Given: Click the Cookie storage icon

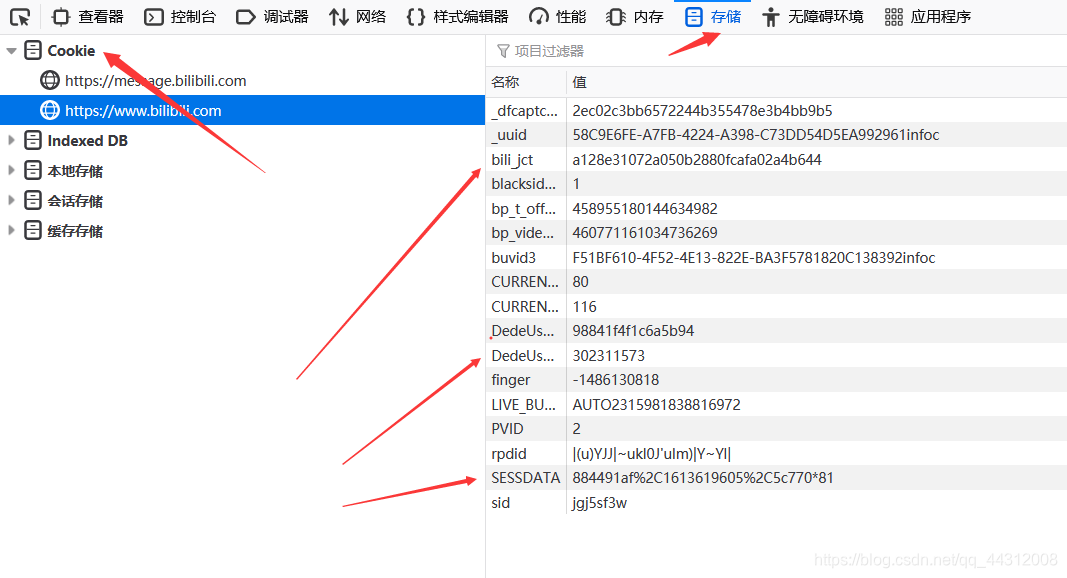Looking at the screenshot, I should click(33, 50).
